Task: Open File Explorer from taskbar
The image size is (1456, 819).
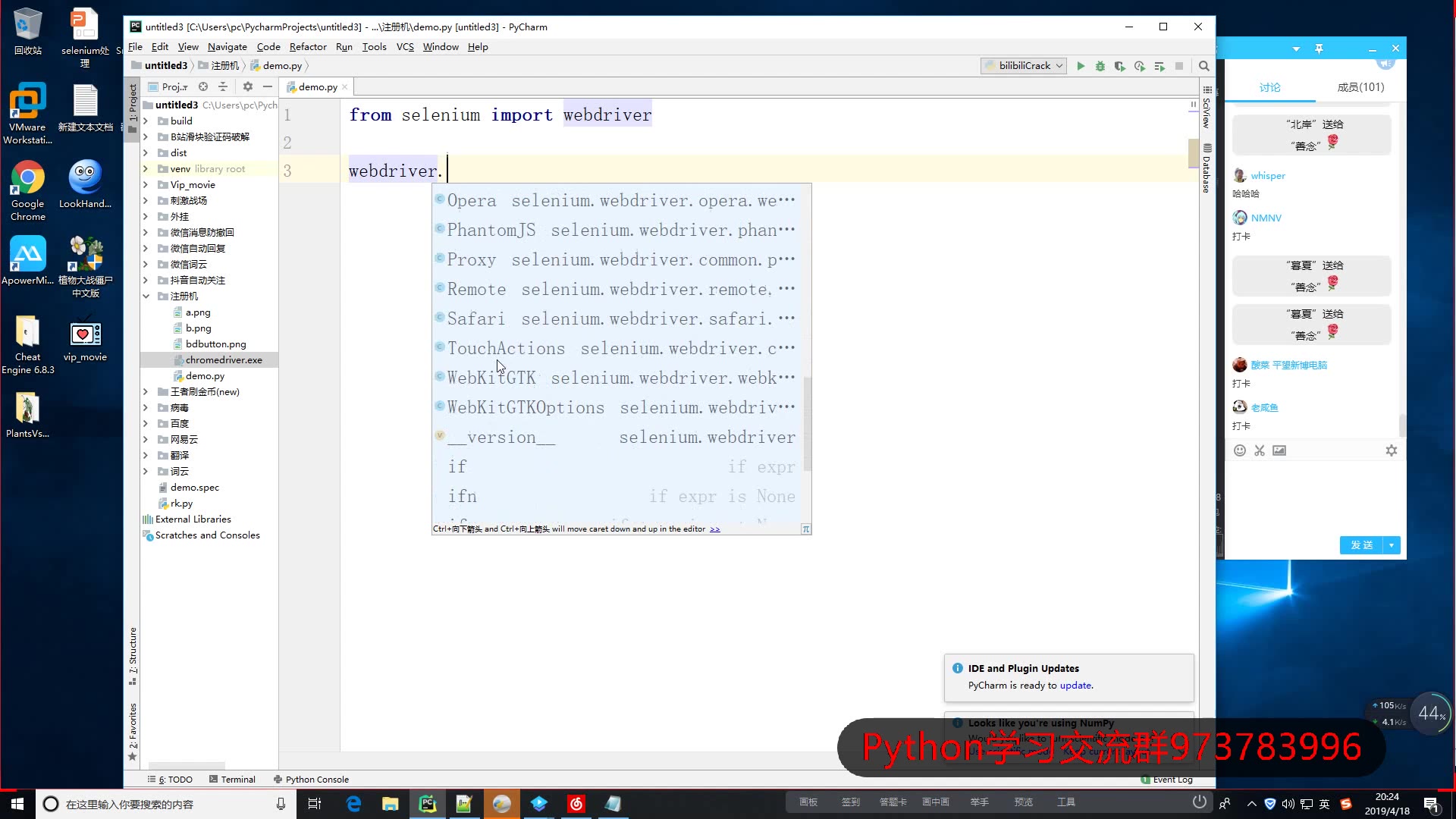Action: pyautogui.click(x=391, y=804)
